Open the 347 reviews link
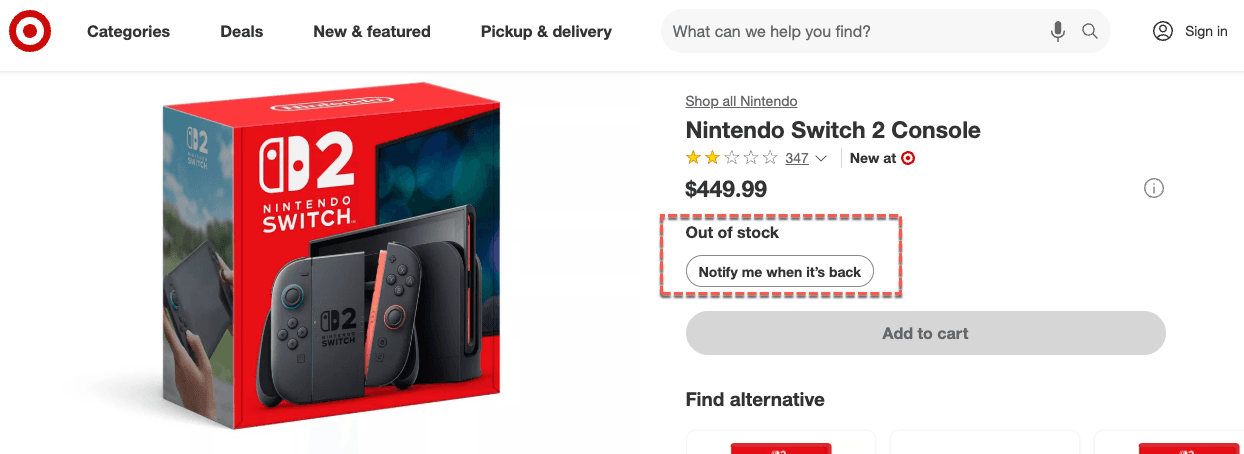The width and height of the screenshot is (1244, 454). (797, 158)
